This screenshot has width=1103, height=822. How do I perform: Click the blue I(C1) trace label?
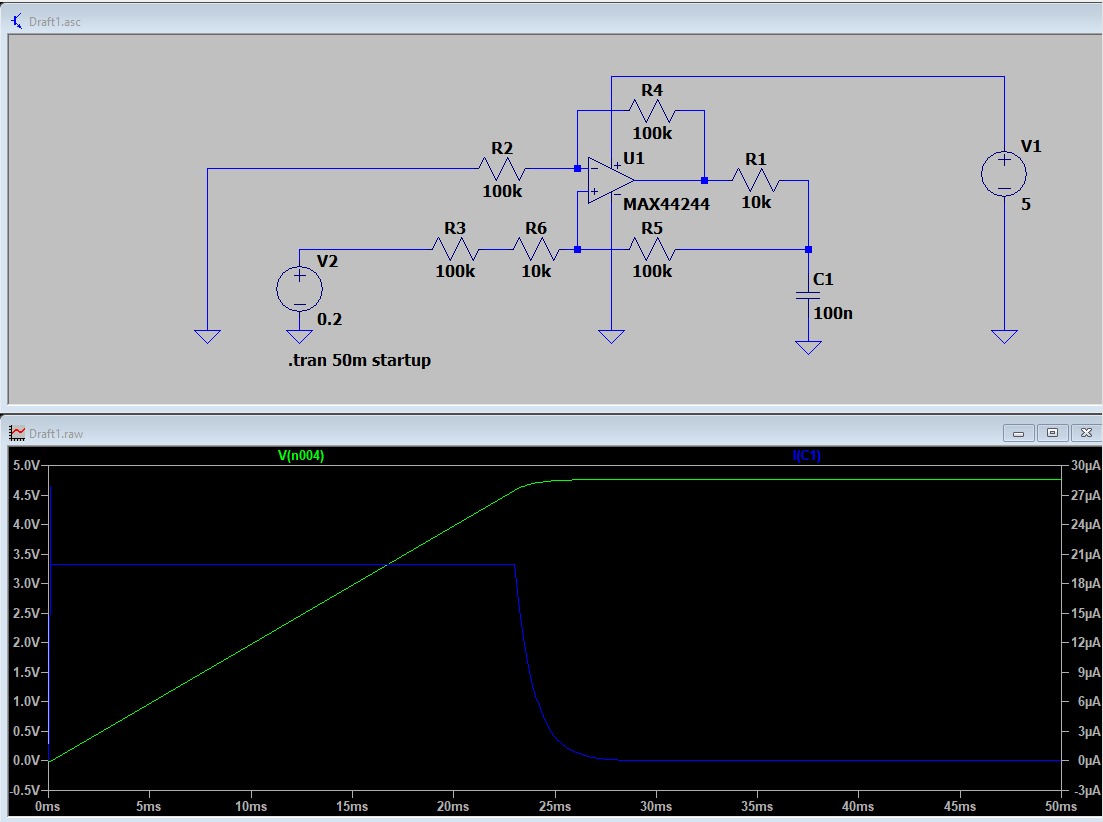807,456
